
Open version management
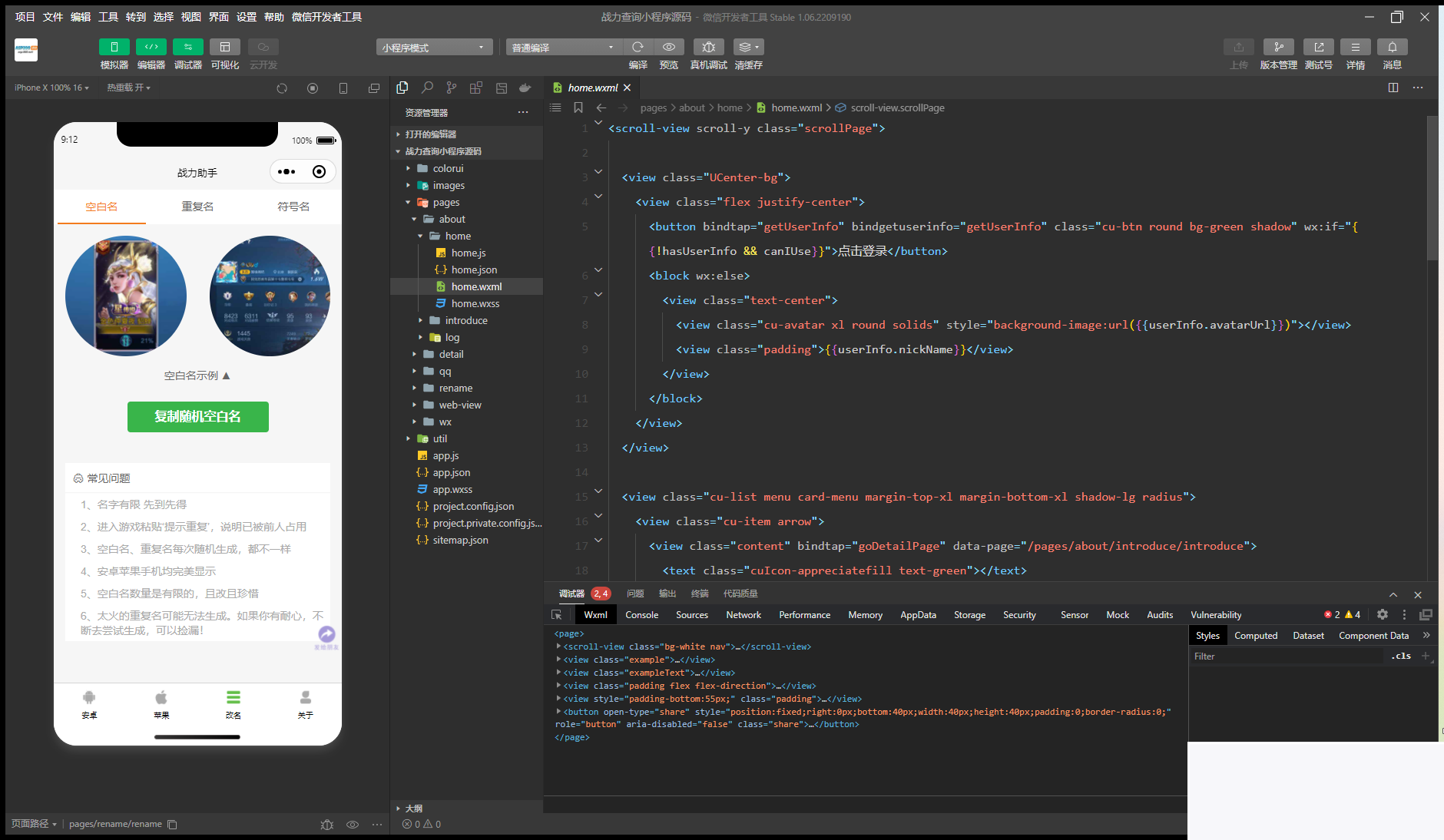click(x=1278, y=48)
